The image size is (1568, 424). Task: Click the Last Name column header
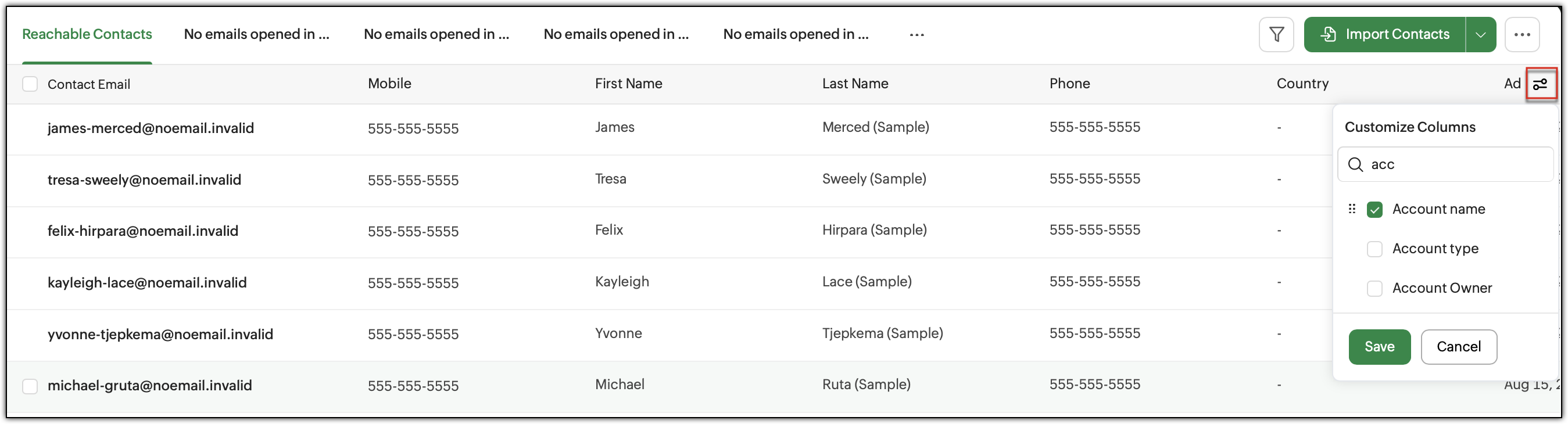(854, 84)
